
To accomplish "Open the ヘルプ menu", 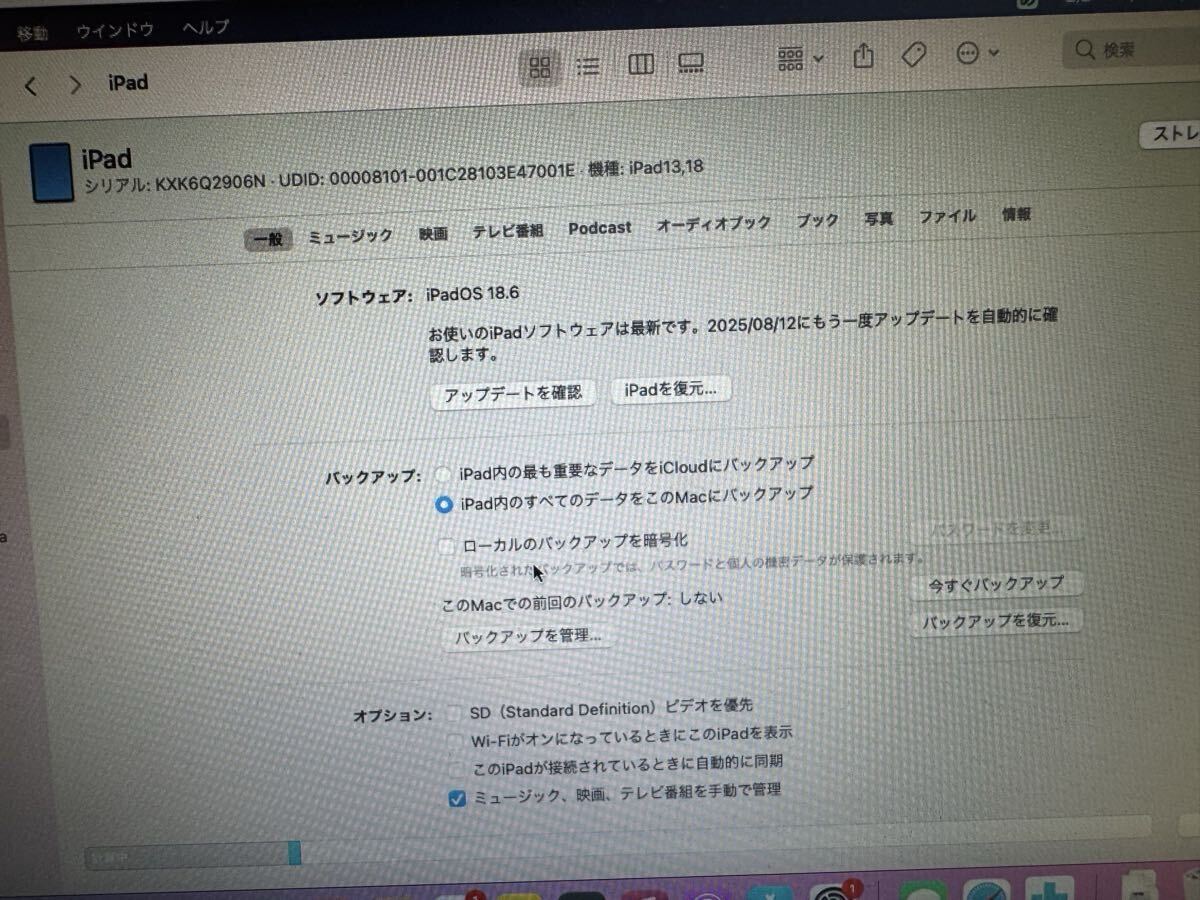I will click(x=206, y=27).
